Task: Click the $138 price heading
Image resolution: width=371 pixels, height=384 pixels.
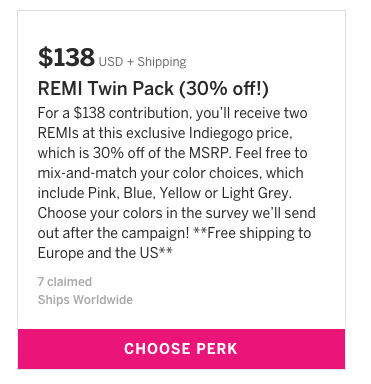Action: tap(66, 57)
